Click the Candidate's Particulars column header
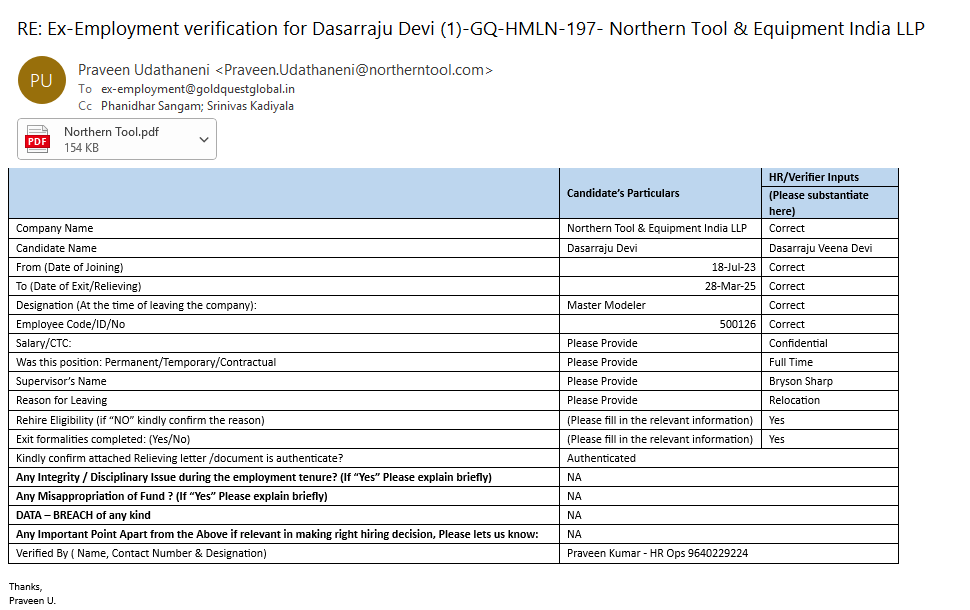 (623, 193)
